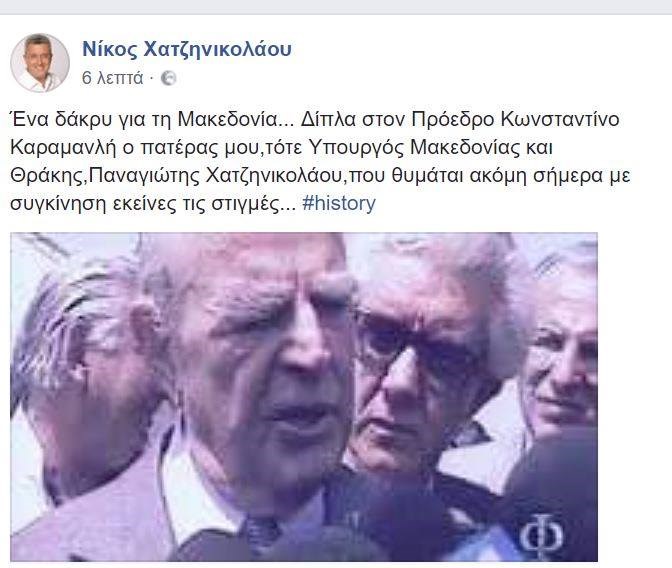The width and height of the screenshot is (672, 568).
Task: Open the attached press photo
Action: point(304,397)
